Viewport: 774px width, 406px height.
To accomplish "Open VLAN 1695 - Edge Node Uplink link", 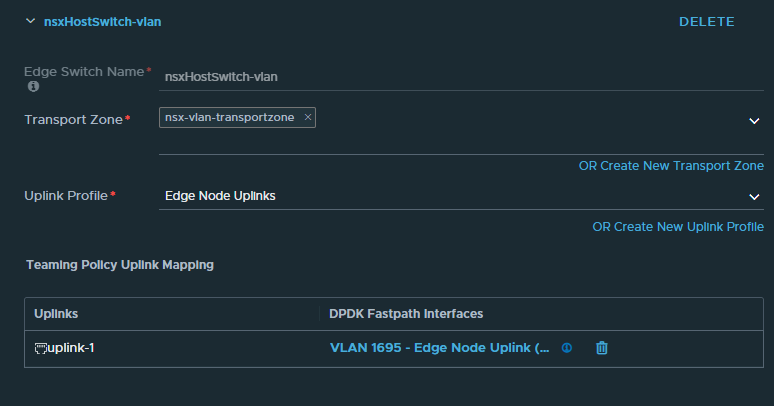I will click(439, 348).
